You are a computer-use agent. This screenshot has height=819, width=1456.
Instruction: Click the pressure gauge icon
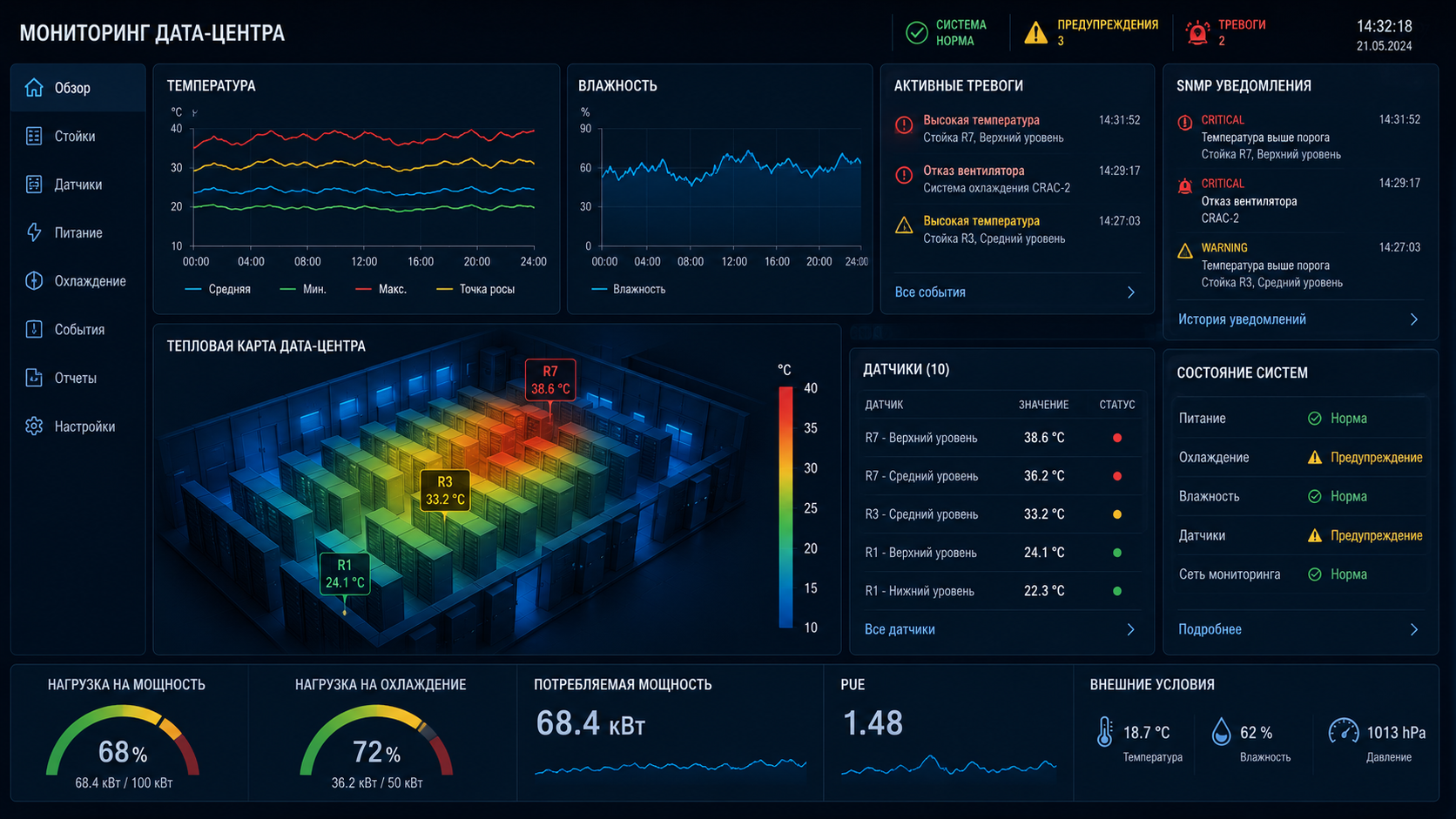(1343, 731)
